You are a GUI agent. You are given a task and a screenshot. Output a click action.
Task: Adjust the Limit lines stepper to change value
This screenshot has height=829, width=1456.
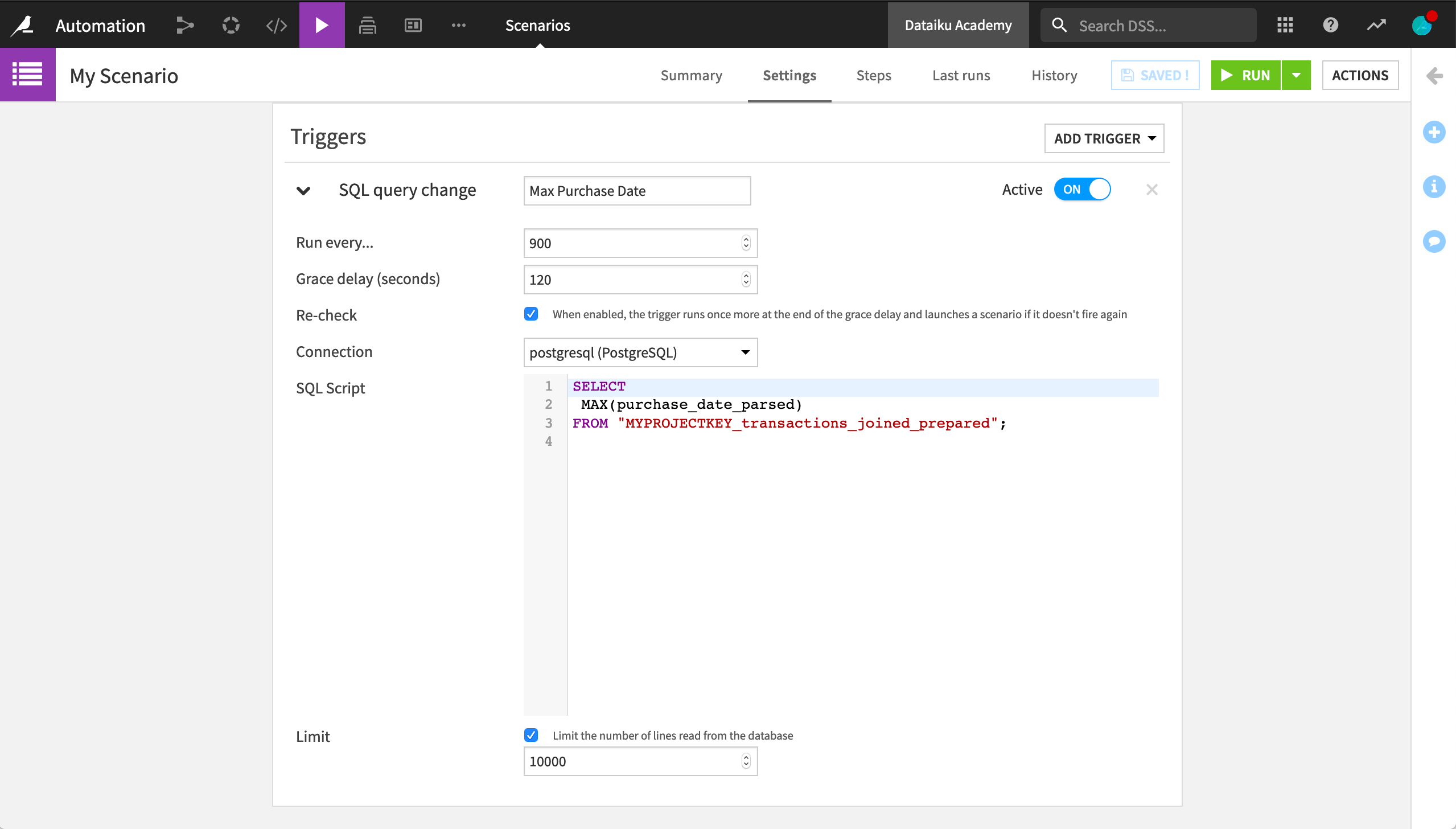point(747,761)
